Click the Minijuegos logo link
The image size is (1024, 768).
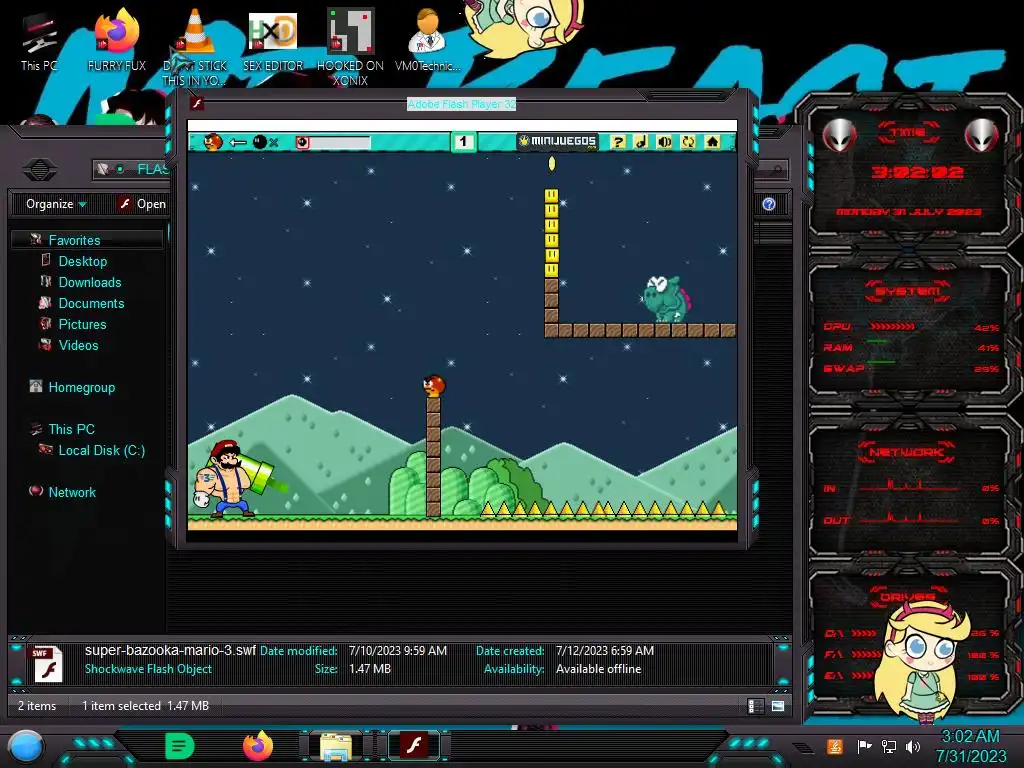[558, 141]
